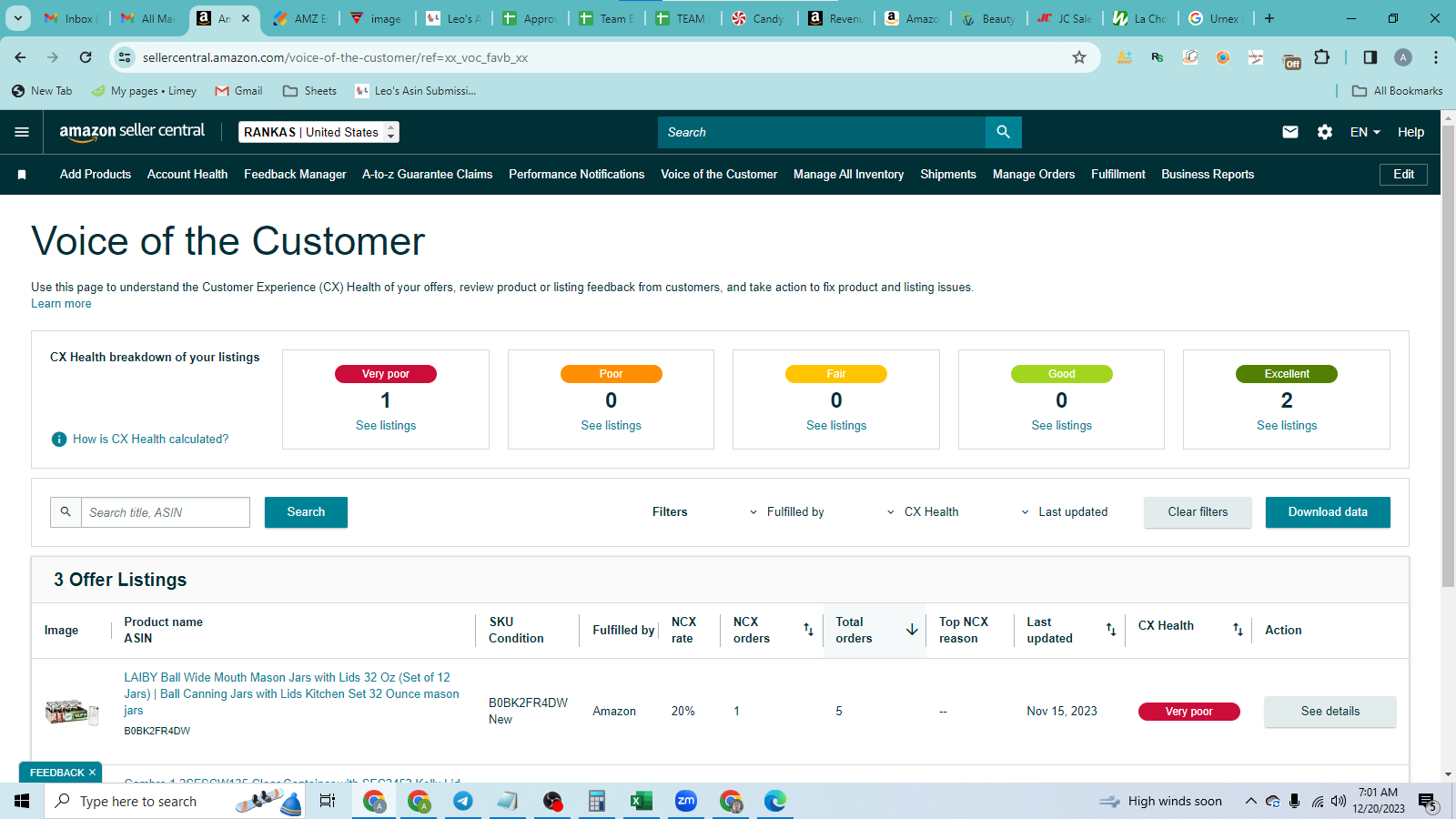Launch Calculator from the taskbar
Viewport: 1456px width, 819px height.
point(597,801)
